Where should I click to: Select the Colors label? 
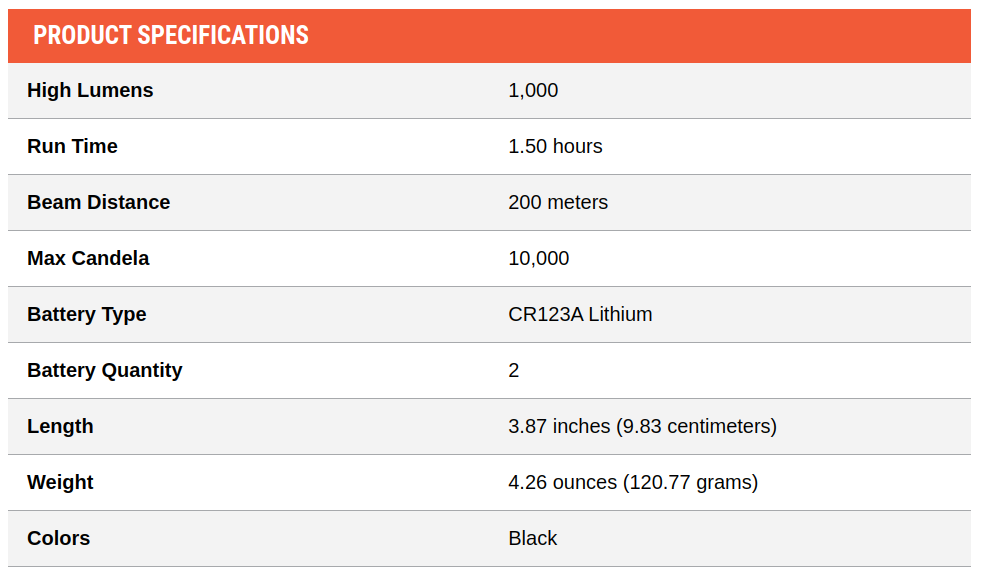point(58,538)
